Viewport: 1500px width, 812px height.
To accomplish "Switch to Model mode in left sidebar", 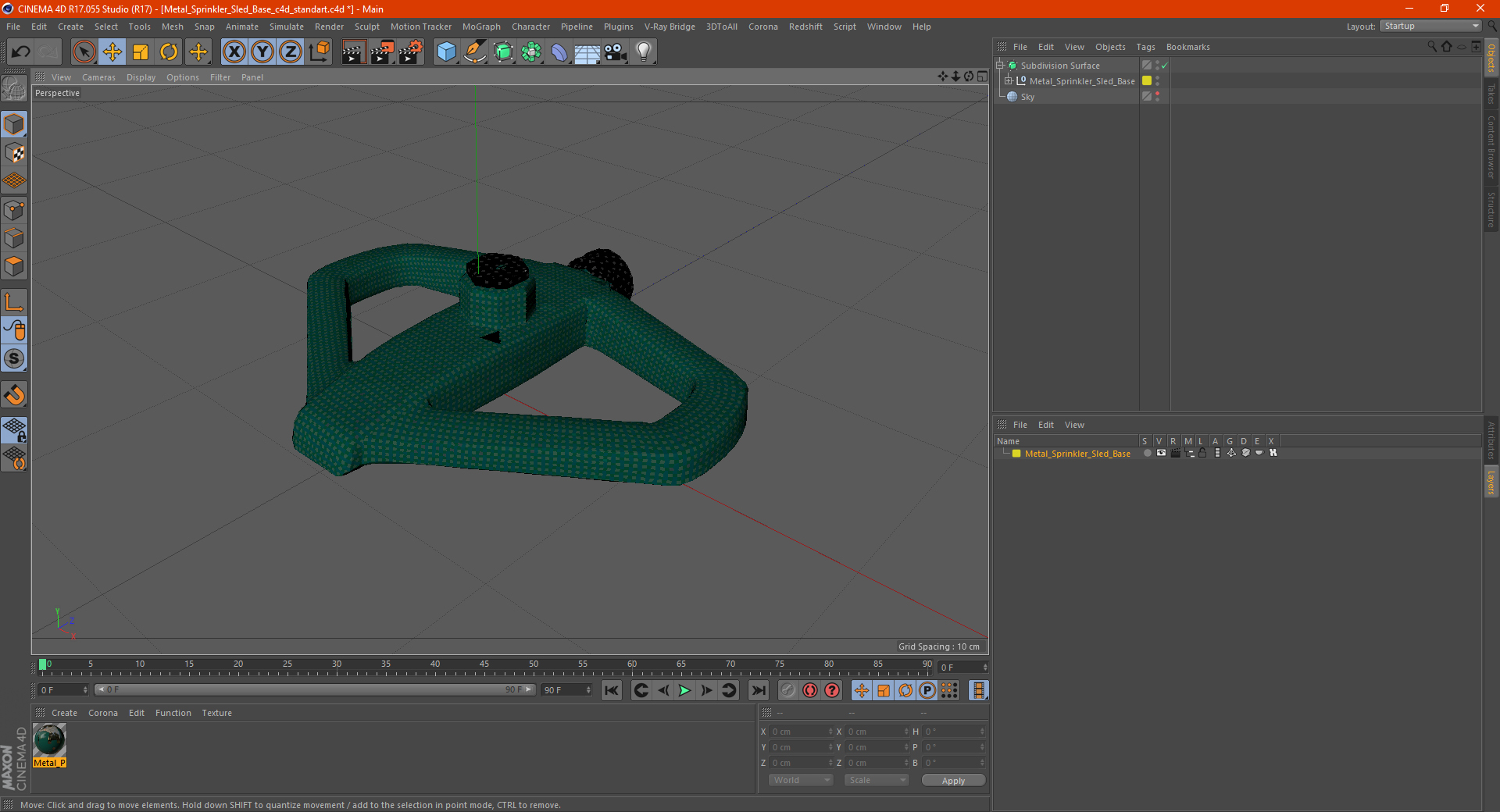I will [14, 125].
